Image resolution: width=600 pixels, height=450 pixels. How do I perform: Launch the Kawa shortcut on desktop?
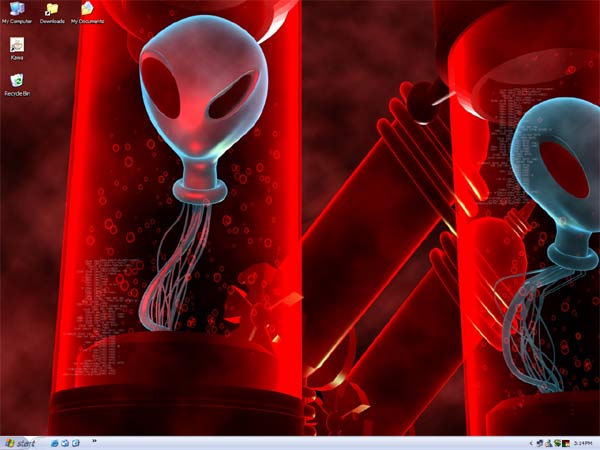pyautogui.click(x=17, y=49)
